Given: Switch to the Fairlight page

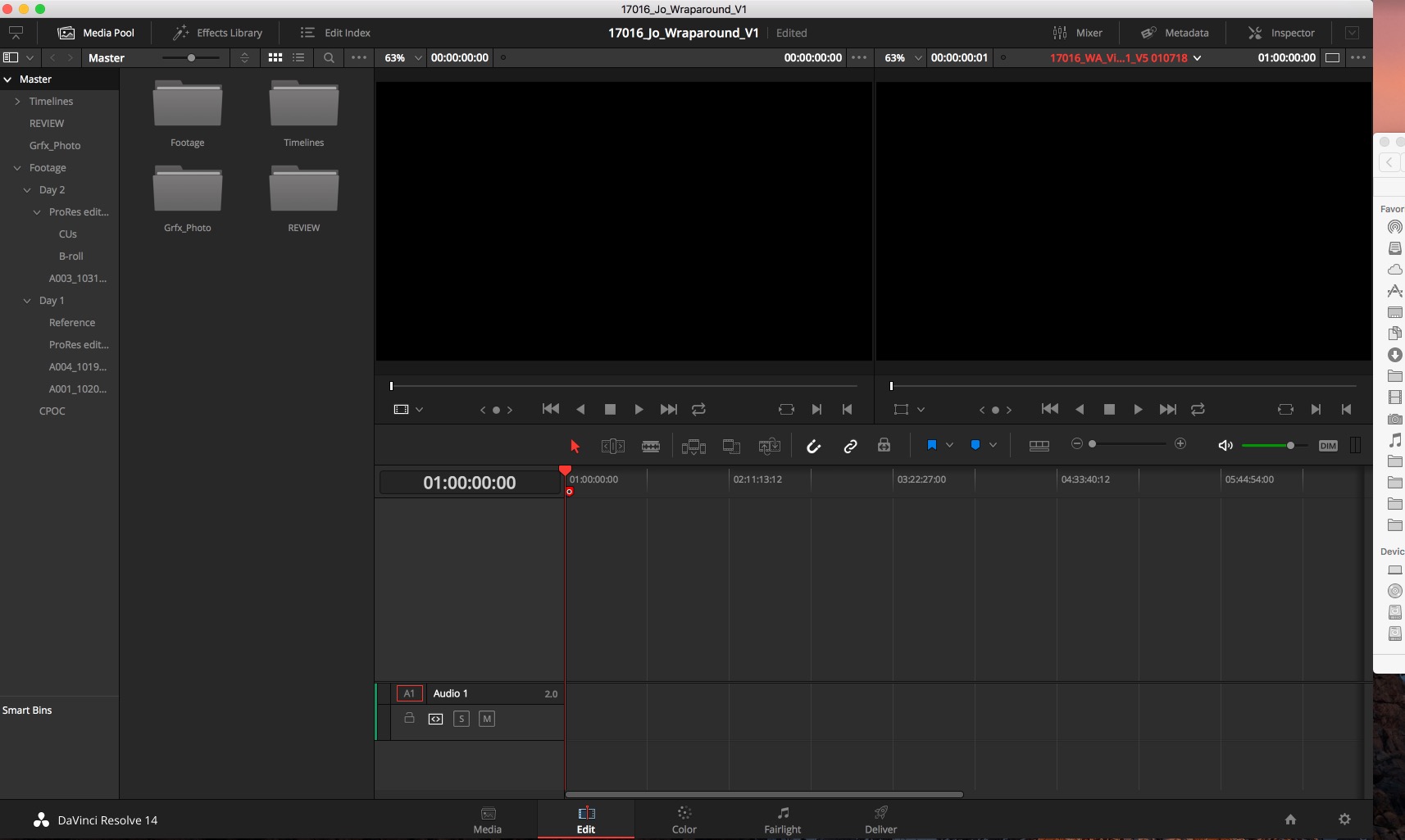Looking at the screenshot, I should pos(783,820).
